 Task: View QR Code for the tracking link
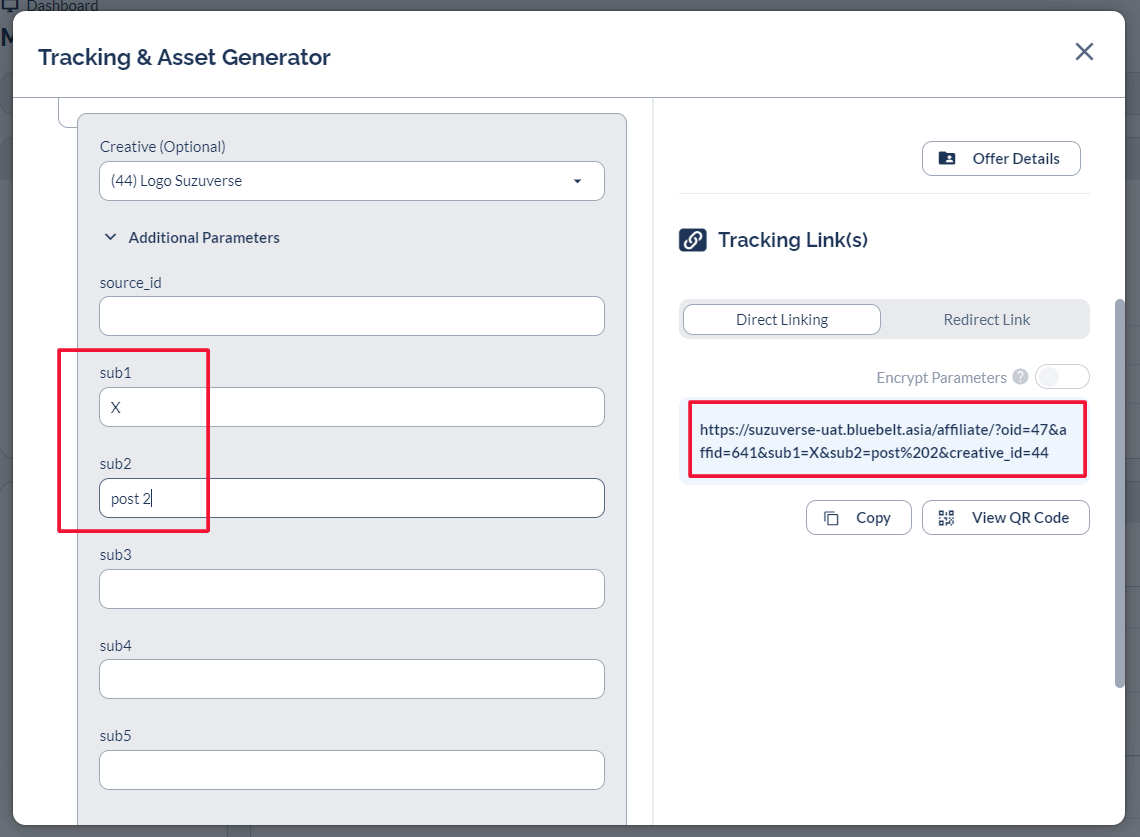pyautogui.click(x=1005, y=518)
